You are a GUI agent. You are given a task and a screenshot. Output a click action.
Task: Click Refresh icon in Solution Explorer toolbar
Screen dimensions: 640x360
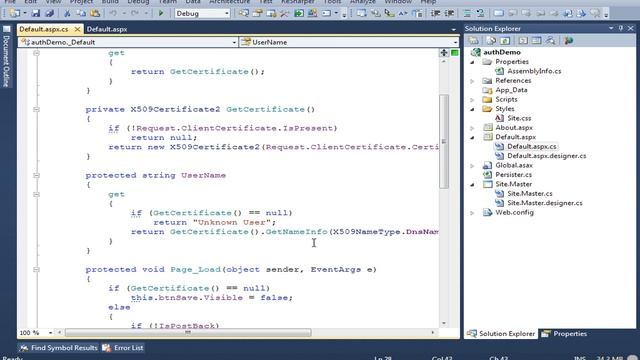pyautogui.click(x=505, y=40)
